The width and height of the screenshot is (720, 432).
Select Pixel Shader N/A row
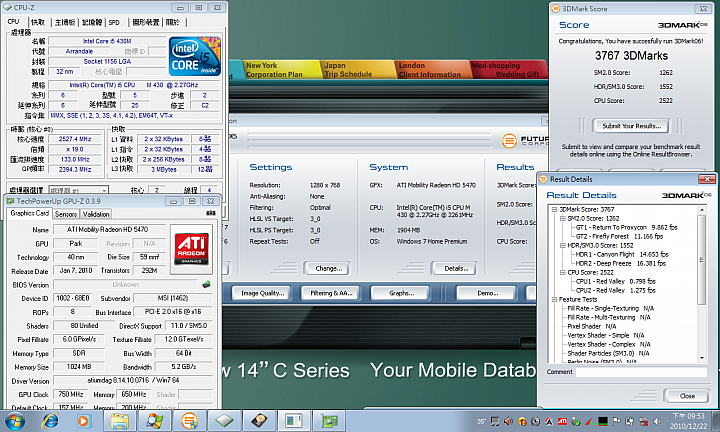591,326
